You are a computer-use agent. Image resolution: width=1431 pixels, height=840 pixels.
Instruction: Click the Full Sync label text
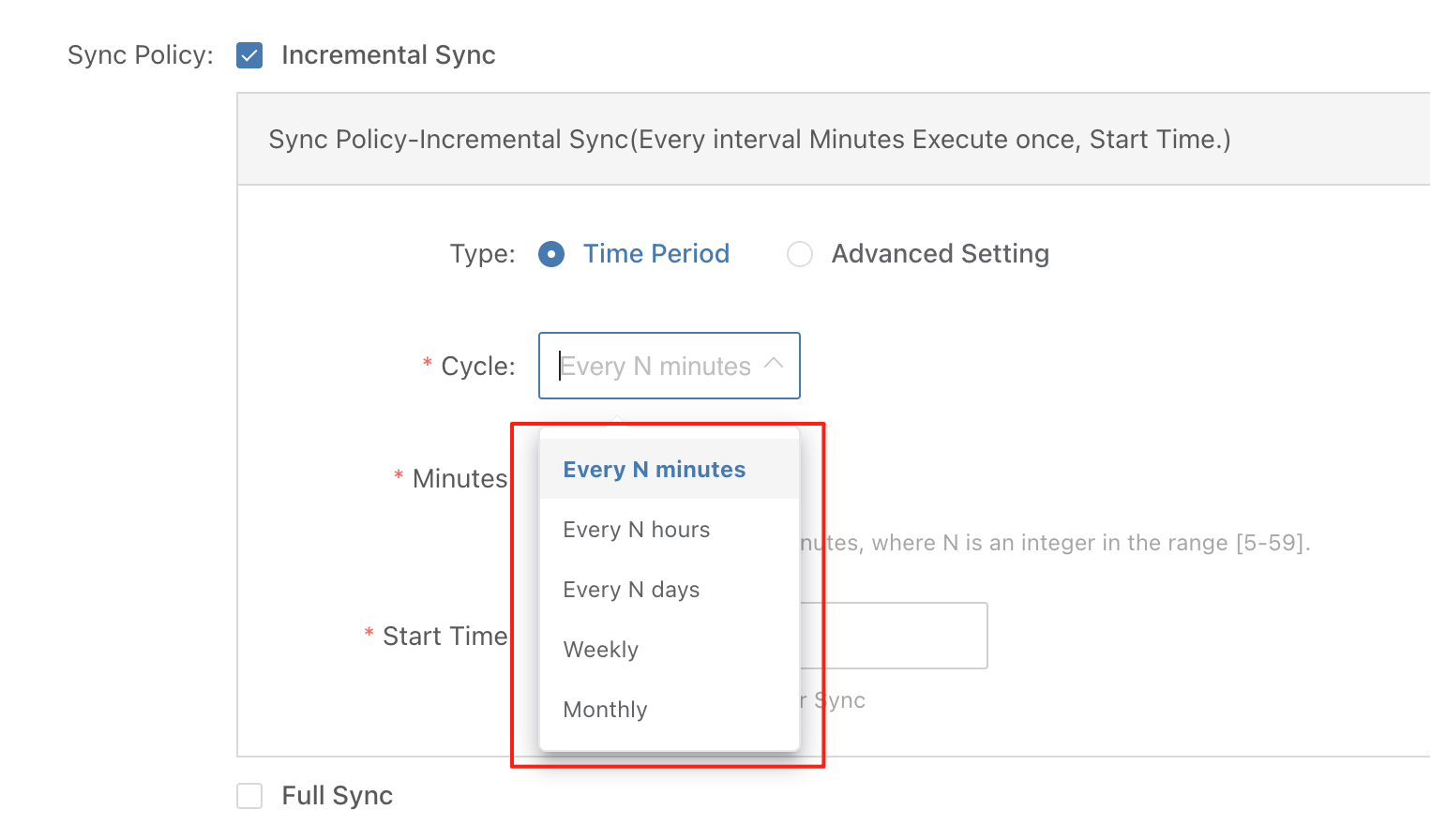point(337,796)
